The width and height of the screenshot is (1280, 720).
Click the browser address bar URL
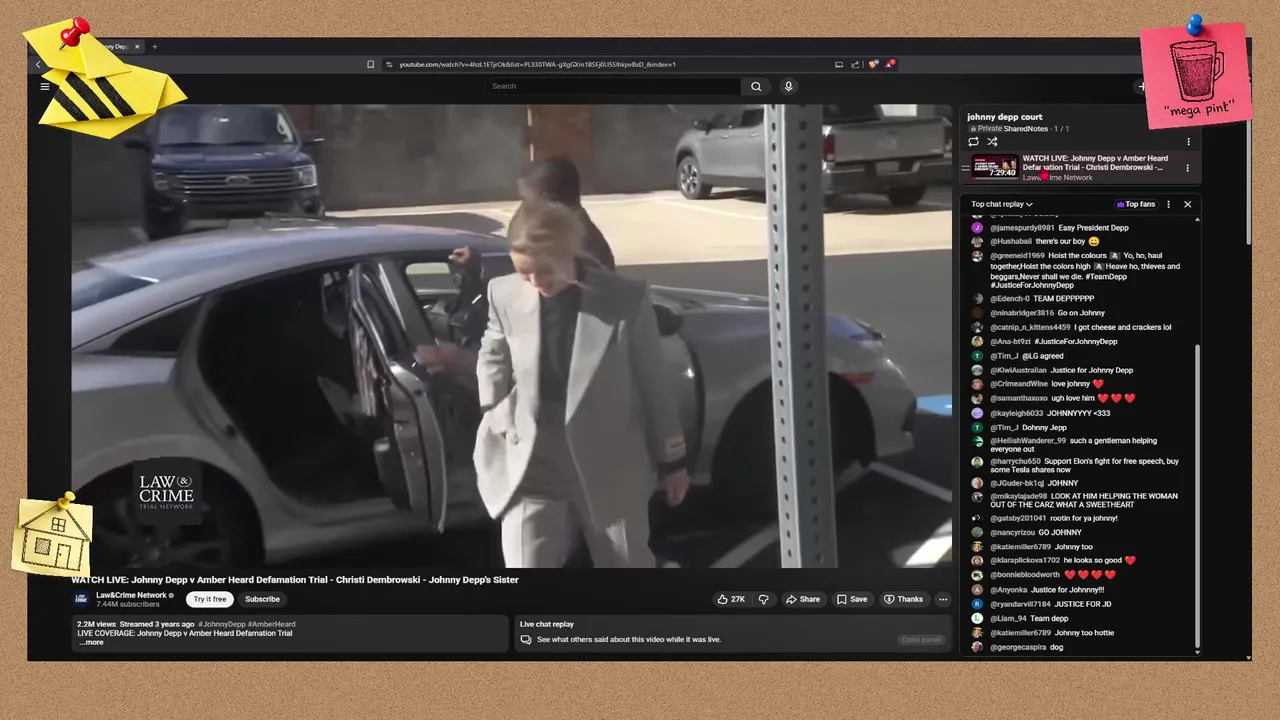[x=538, y=64]
